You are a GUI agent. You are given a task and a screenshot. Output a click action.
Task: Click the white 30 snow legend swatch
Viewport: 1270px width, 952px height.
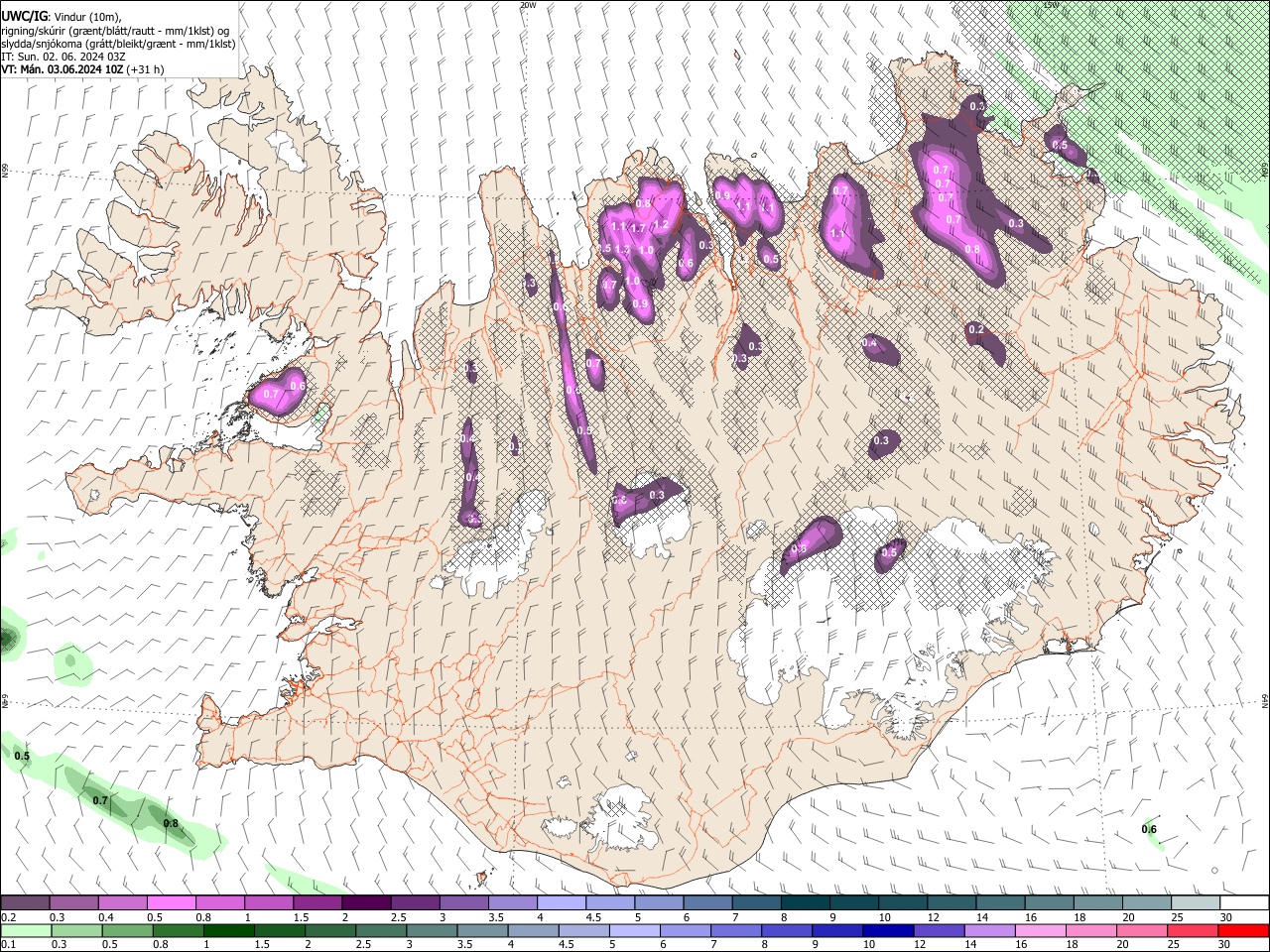[x=1244, y=902]
